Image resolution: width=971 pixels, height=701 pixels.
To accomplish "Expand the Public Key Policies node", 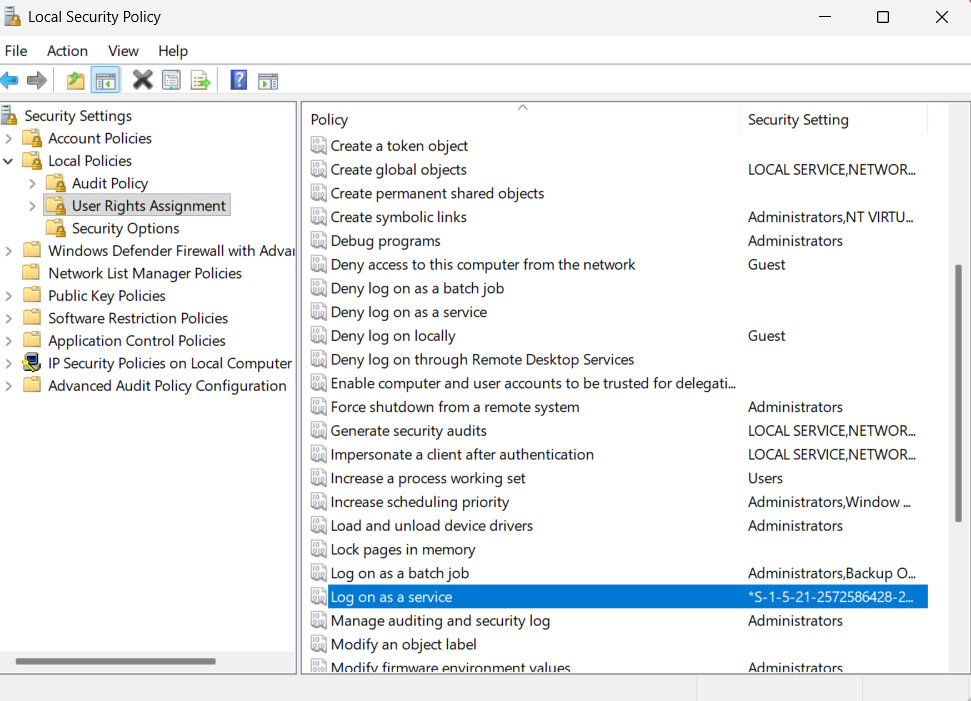I will pyautogui.click(x=9, y=296).
